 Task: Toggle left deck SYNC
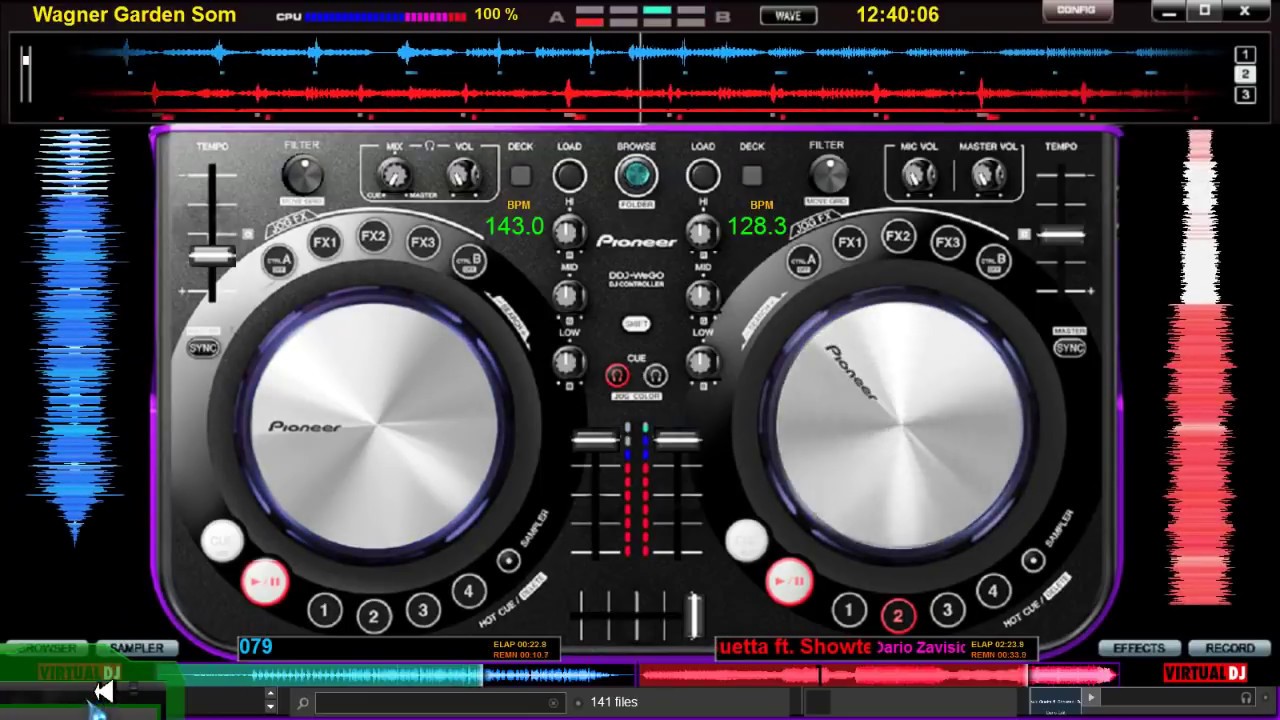[203, 347]
